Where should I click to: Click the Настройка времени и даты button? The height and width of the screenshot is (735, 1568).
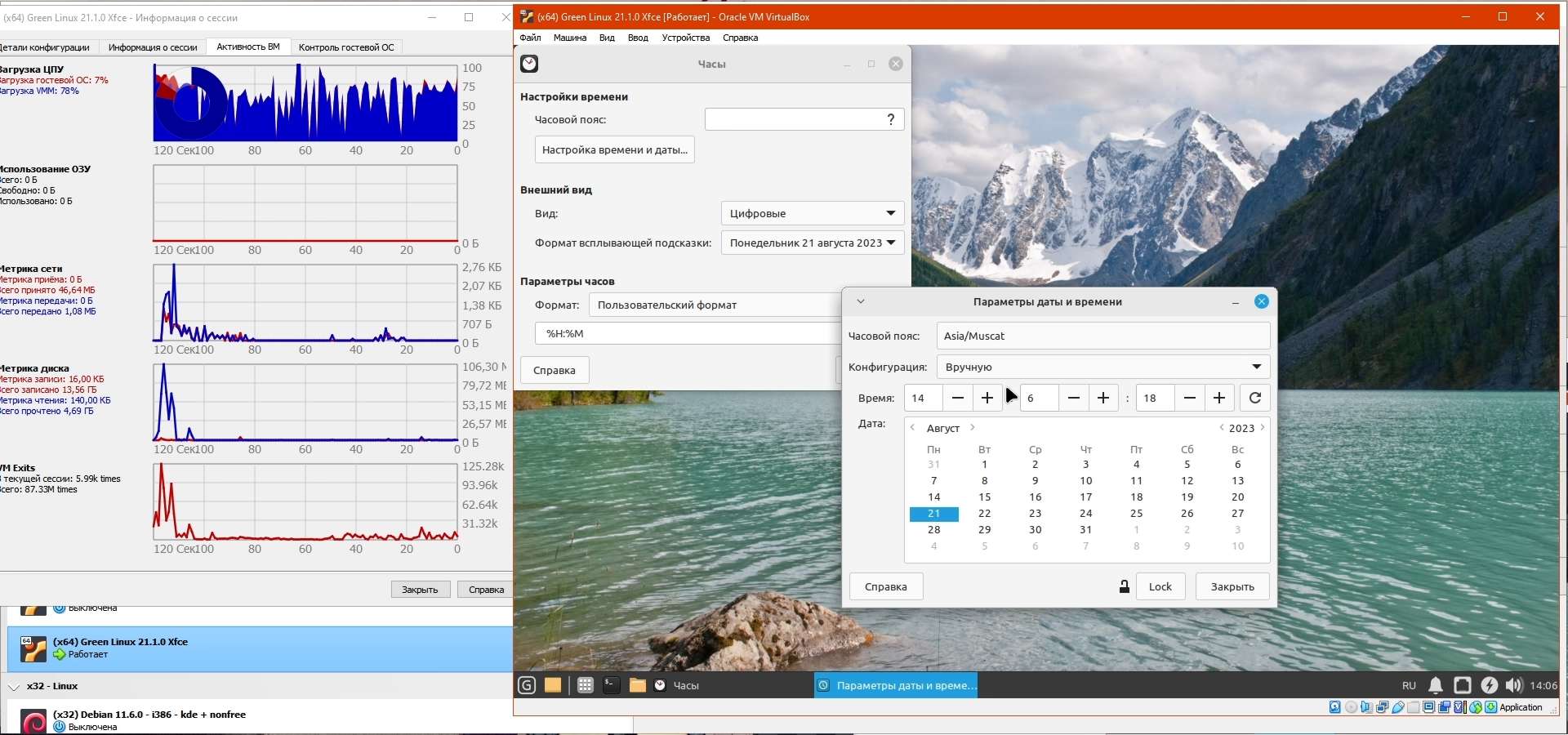click(614, 149)
